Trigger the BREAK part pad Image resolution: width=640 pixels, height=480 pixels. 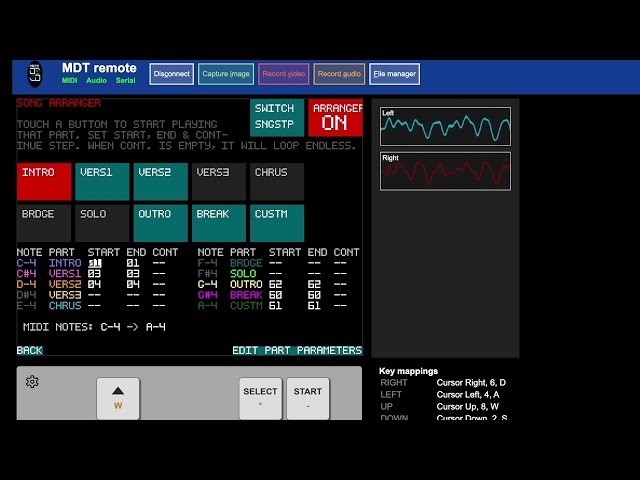(x=219, y=223)
